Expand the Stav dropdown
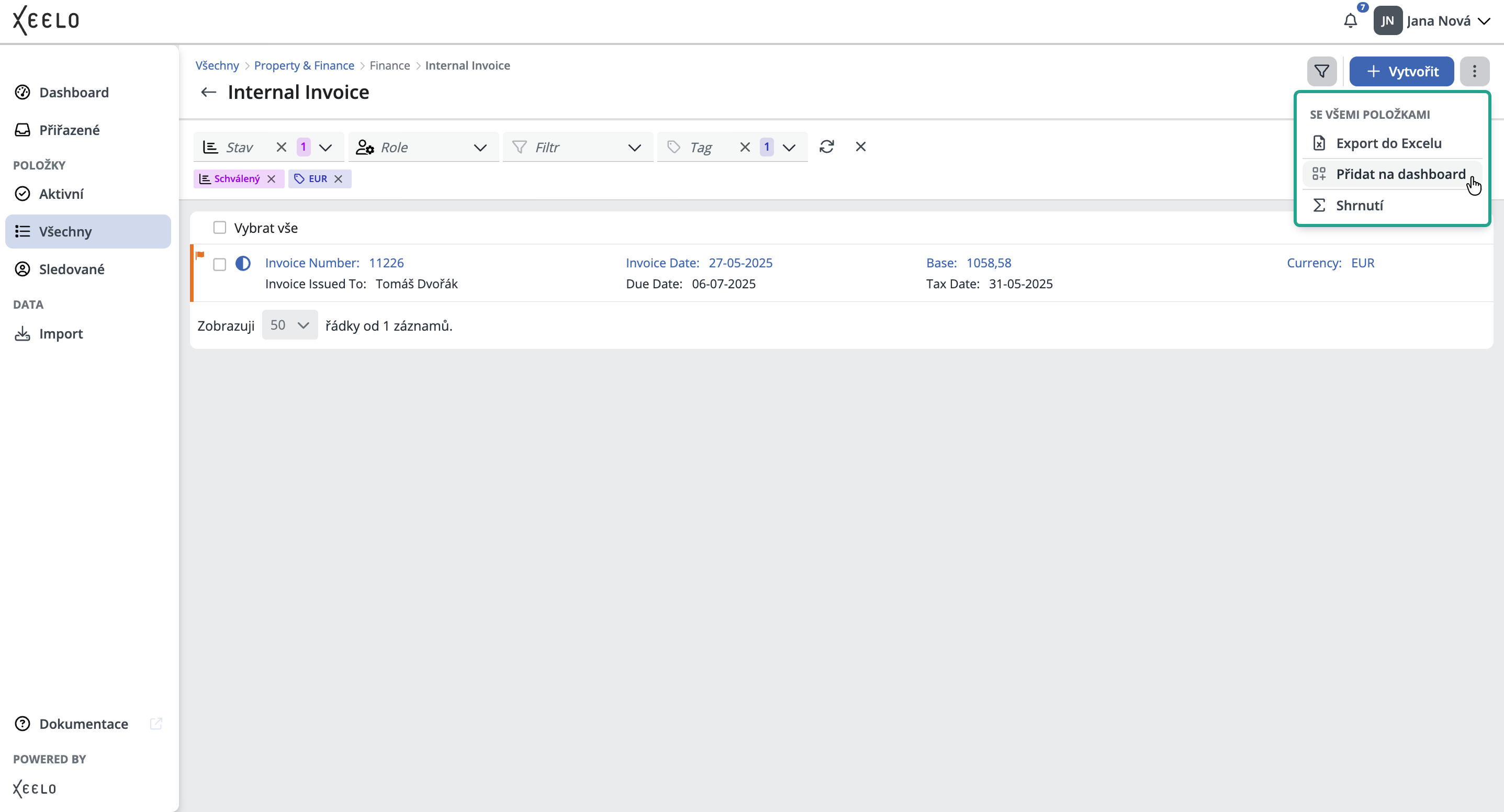The height and width of the screenshot is (812, 1504). (326, 148)
